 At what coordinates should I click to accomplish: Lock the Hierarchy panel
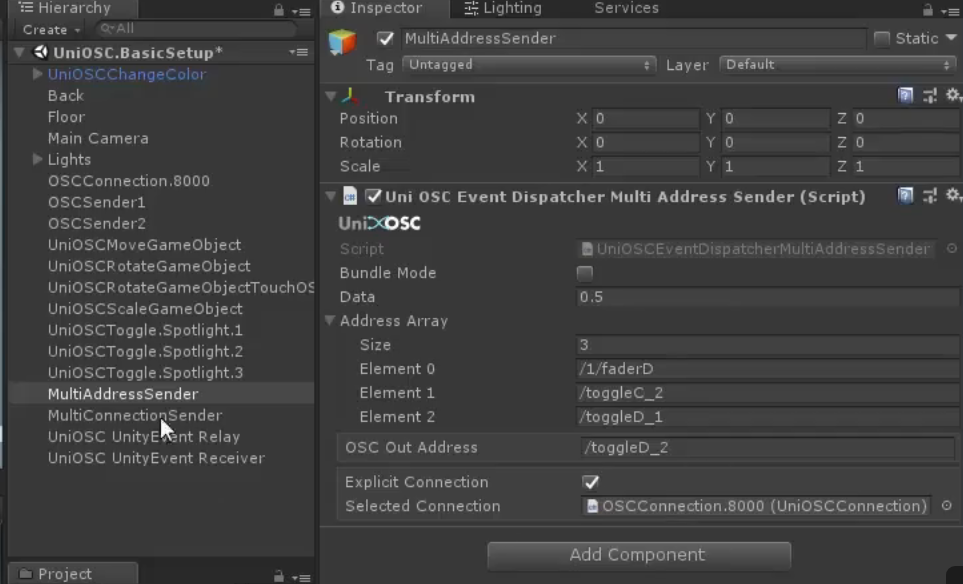279,10
